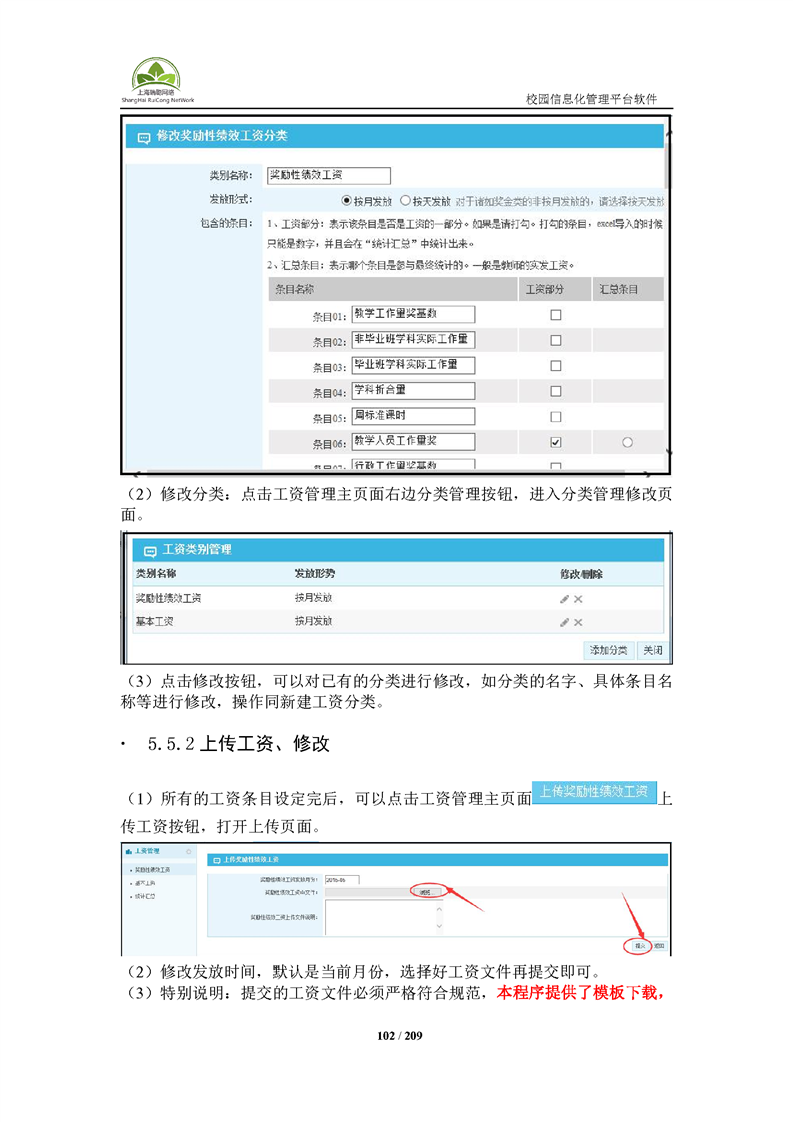Viewport: 793px width, 1122px height.
Task: Click the 上传奖励性绩效工资 panel title
Action: 250,859
